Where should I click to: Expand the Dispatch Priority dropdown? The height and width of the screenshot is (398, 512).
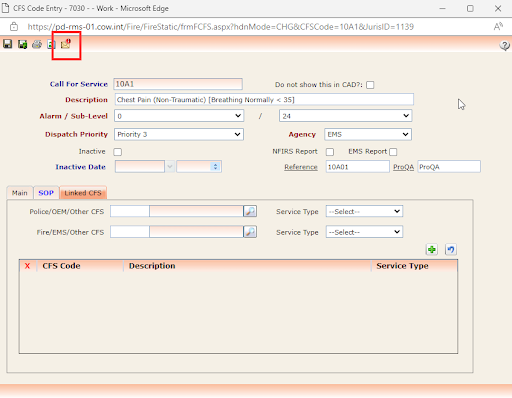pos(179,134)
